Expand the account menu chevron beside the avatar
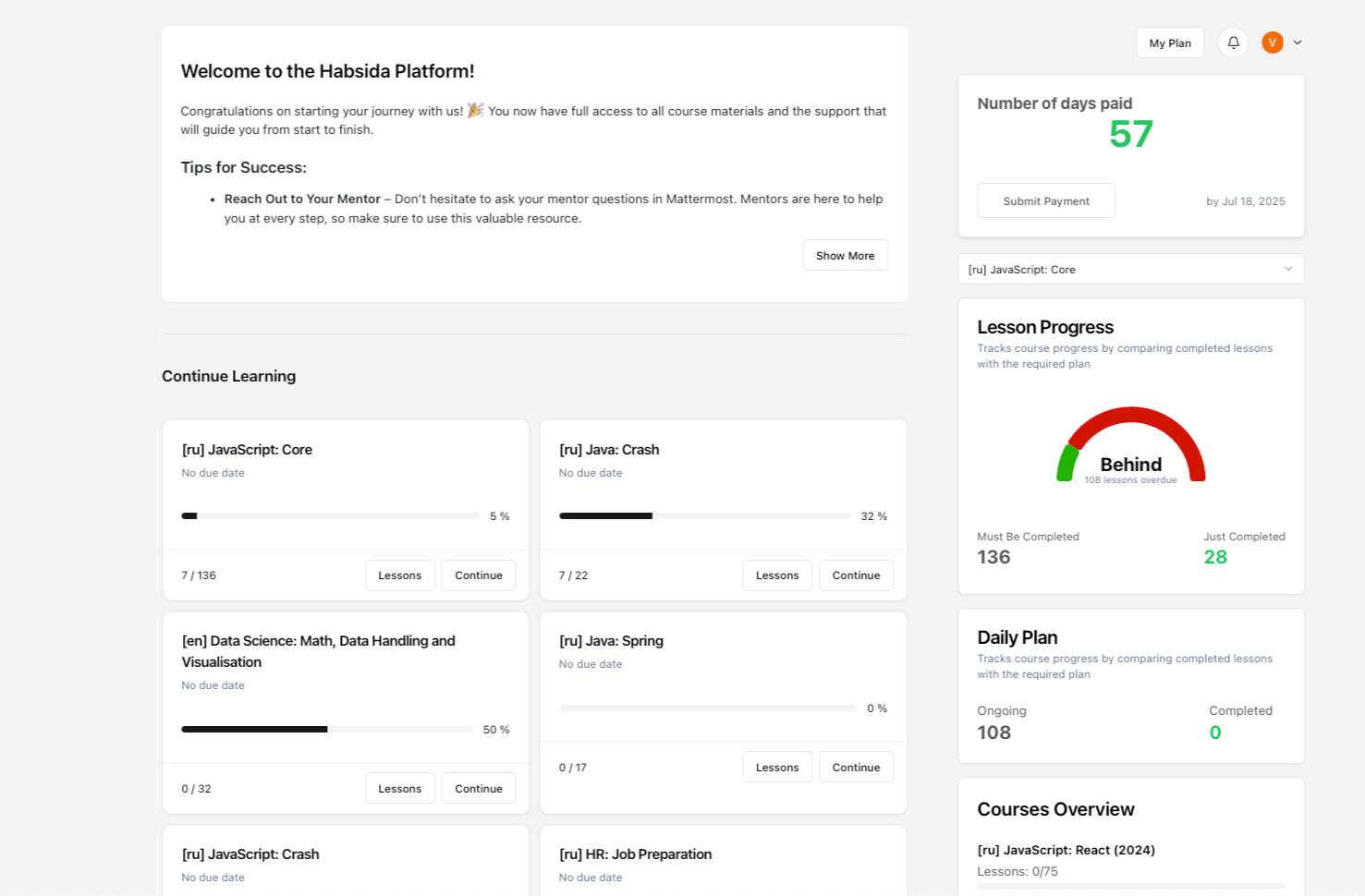 (x=1298, y=42)
